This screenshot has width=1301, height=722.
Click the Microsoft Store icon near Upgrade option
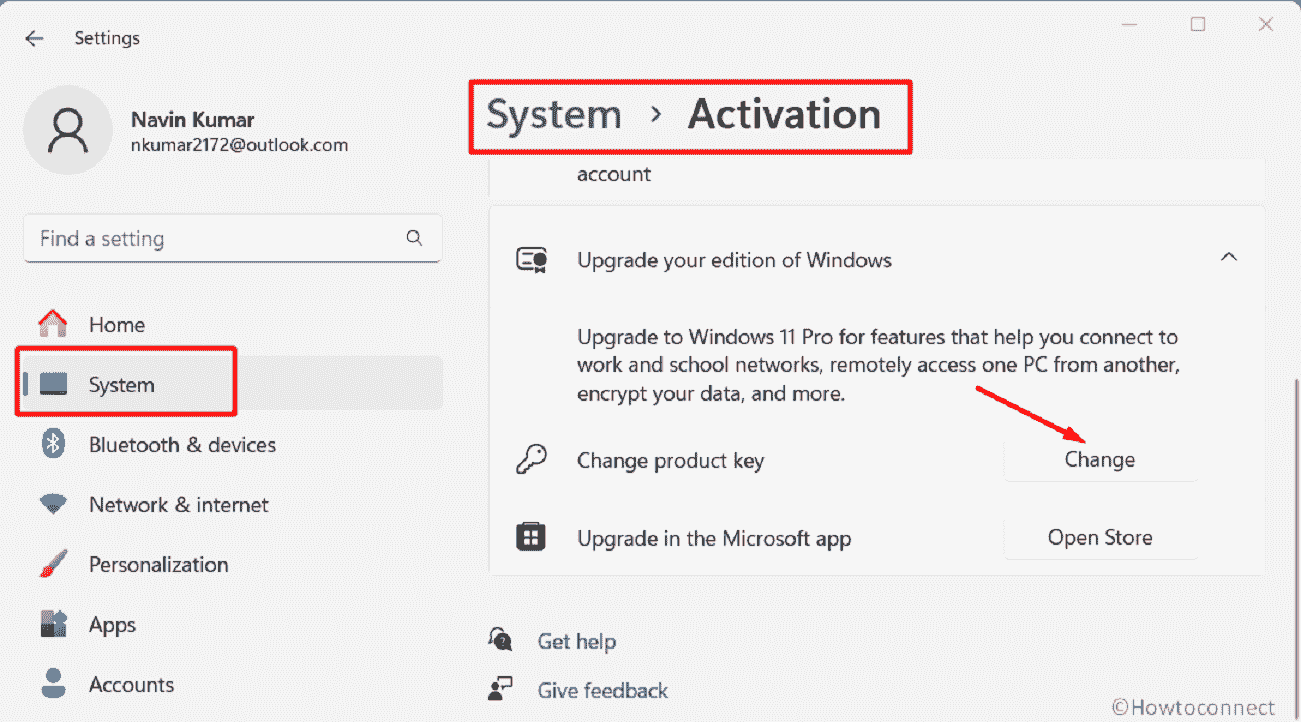point(530,537)
